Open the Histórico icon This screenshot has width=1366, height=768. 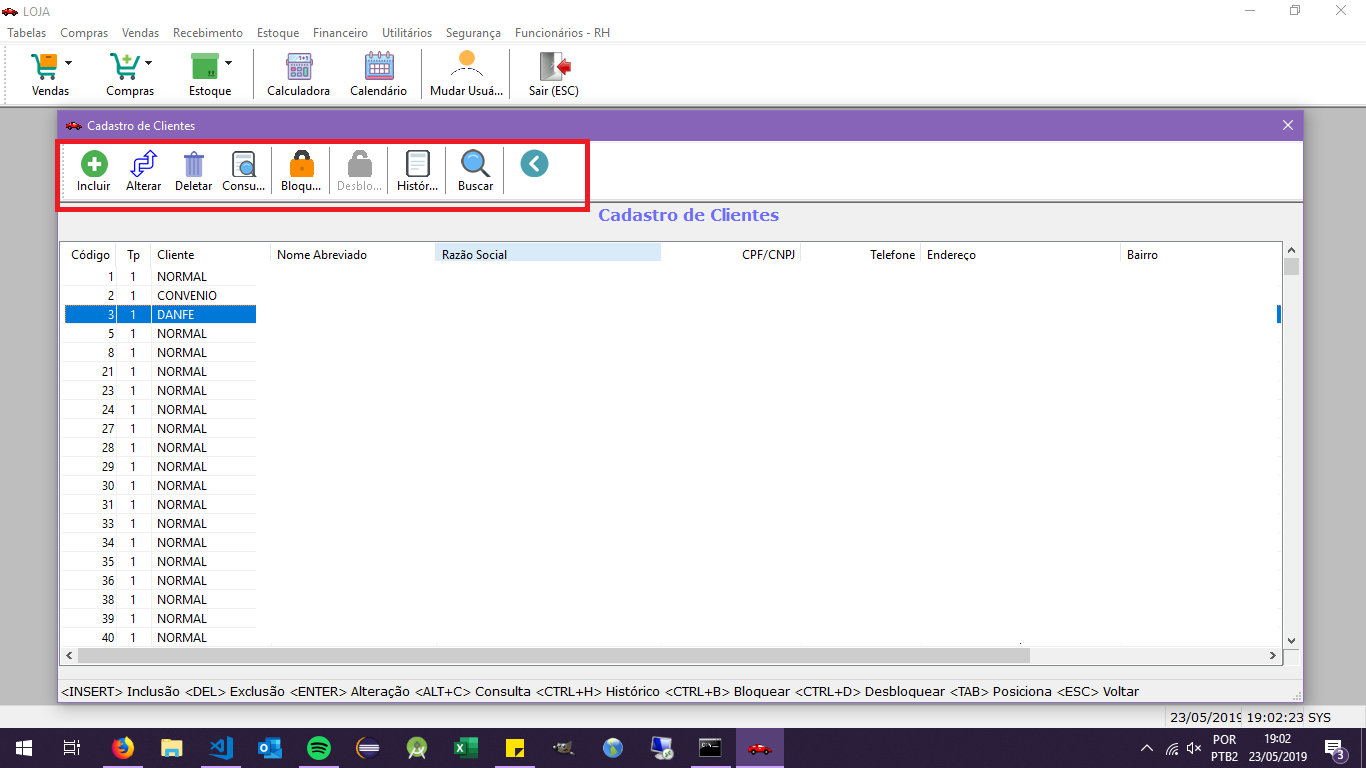point(417,164)
